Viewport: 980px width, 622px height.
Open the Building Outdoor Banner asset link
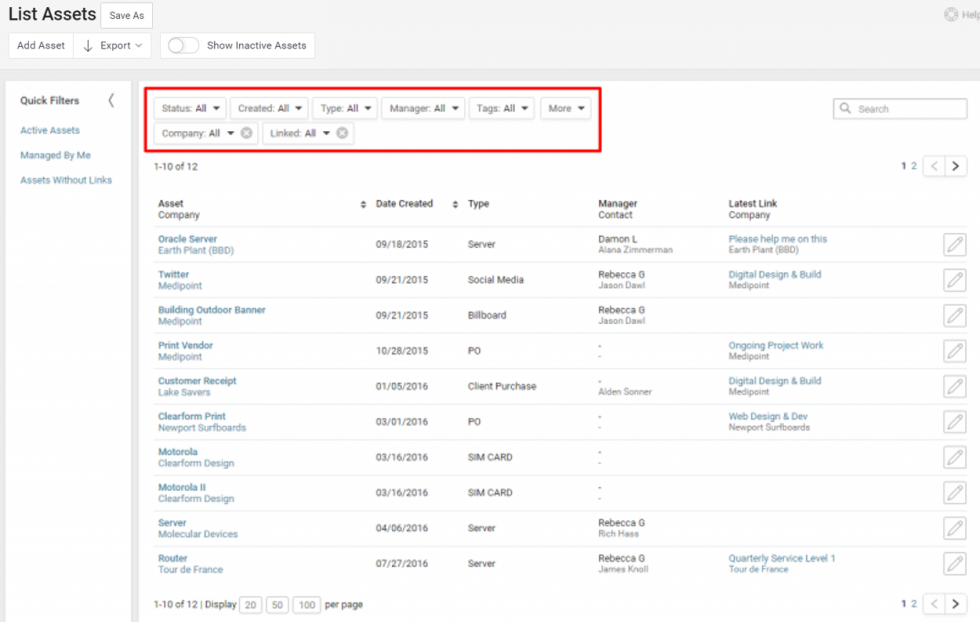[212, 310]
